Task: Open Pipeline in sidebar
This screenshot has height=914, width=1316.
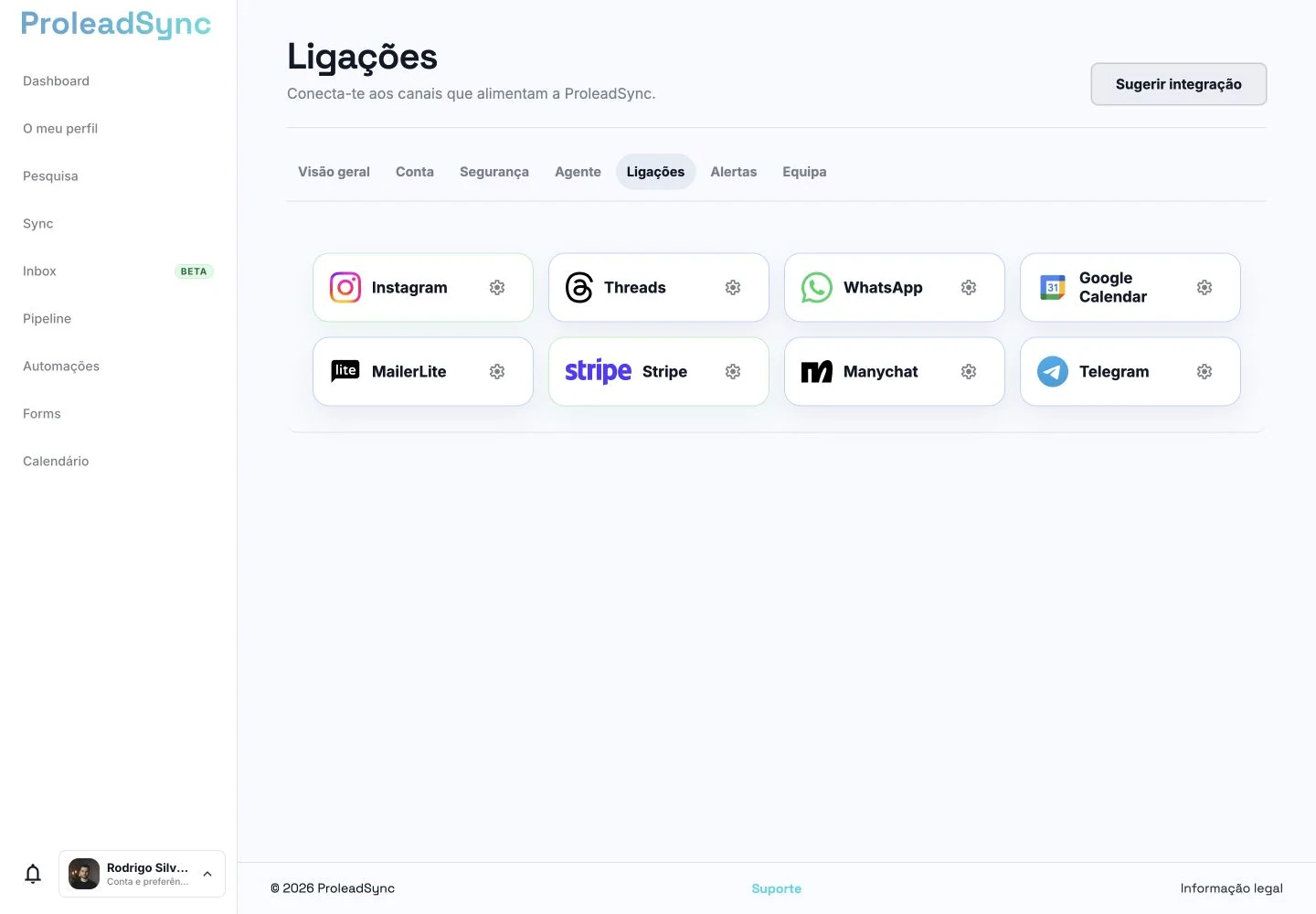Action: (47, 319)
